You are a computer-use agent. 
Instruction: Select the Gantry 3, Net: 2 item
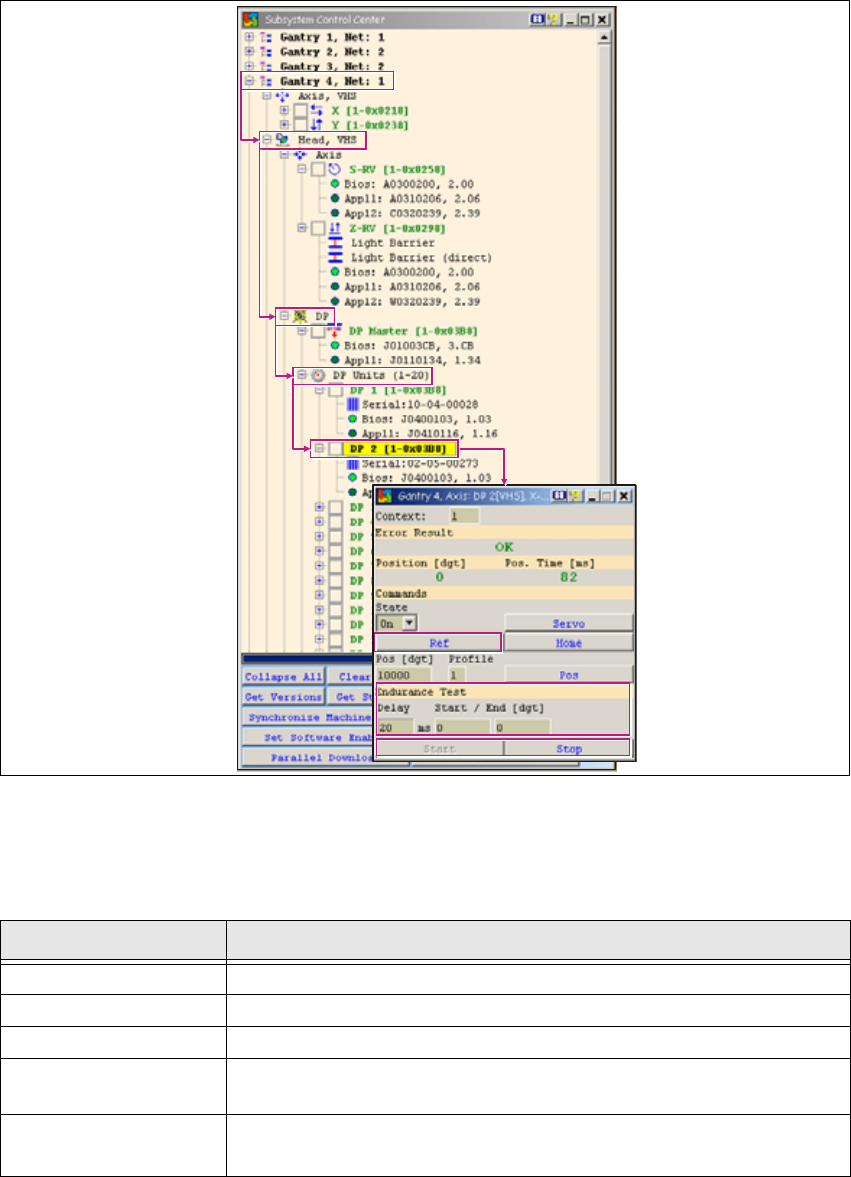[330, 65]
